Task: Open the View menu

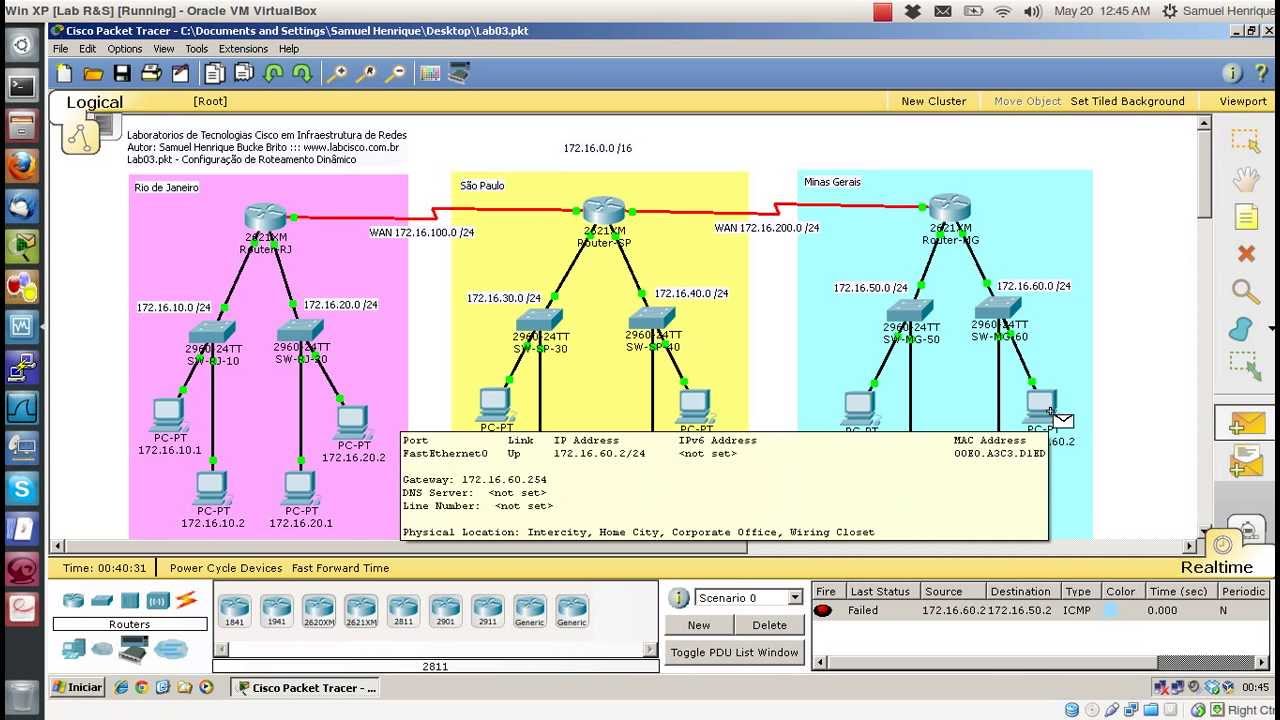Action: click(x=164, y=48)
